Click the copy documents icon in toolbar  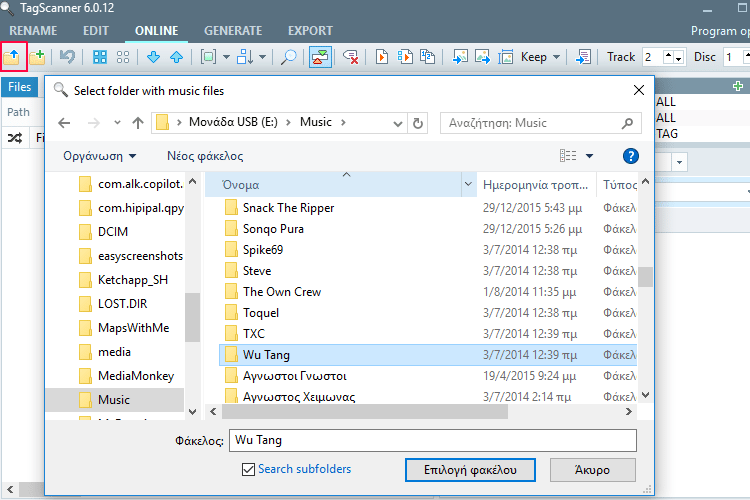coord(427,57)
